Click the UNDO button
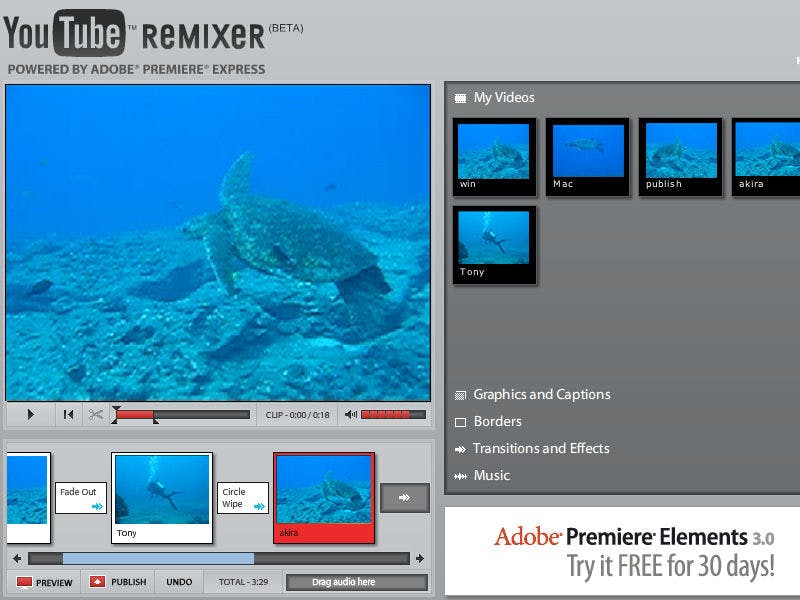The image size is (800, 600). [x=179, y=582]
